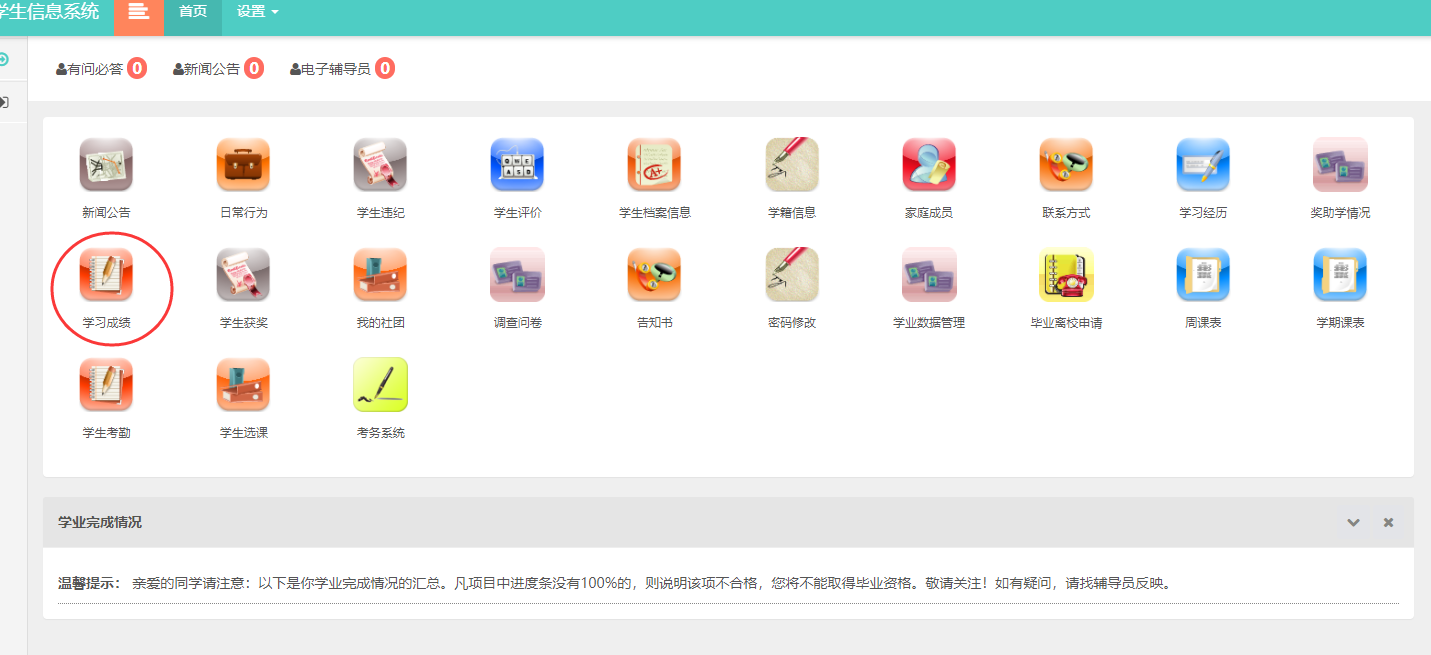The image size is (1431, 655).
Task: Open the 我的社团 clubs icon
Action: tap(380, 275)
